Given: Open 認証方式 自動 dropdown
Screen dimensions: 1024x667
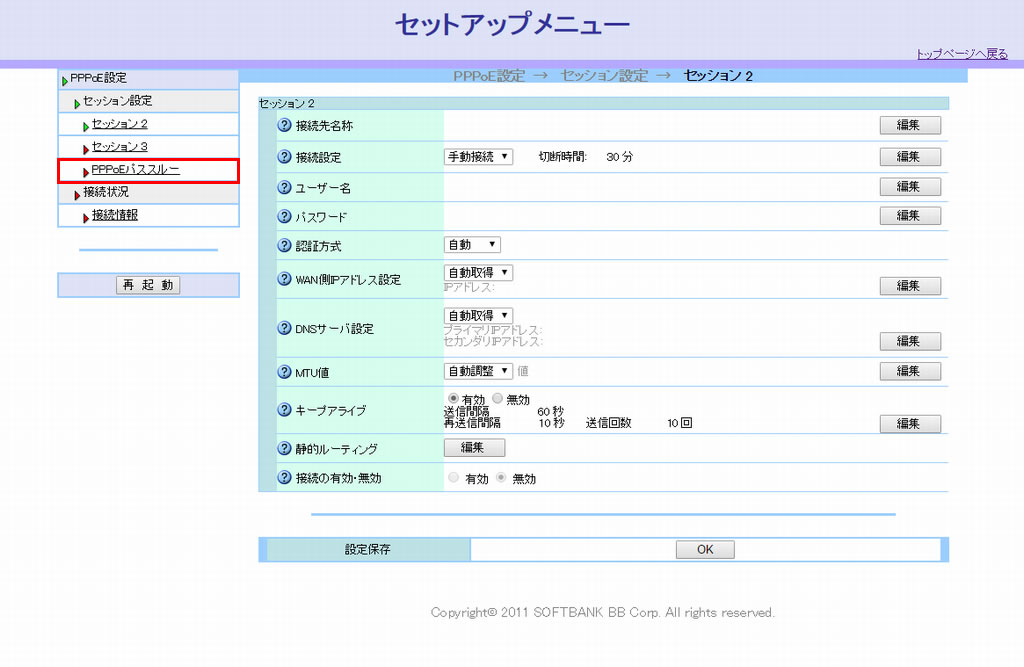Looking at the screenshot, I should tap(472, 245).
